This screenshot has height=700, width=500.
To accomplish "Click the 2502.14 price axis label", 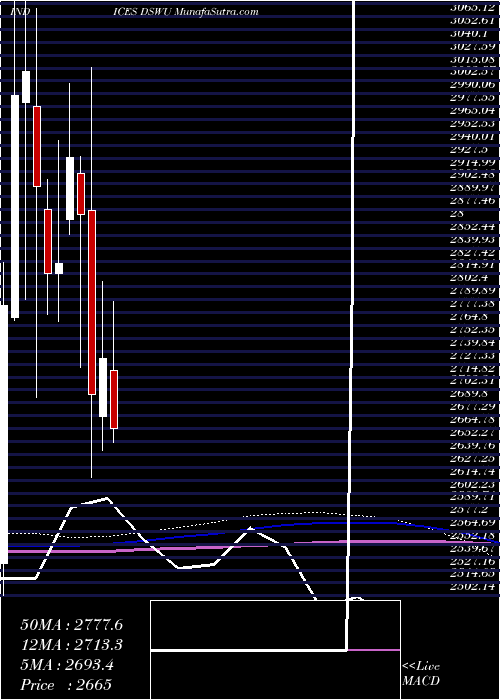I will click(471, 589).
